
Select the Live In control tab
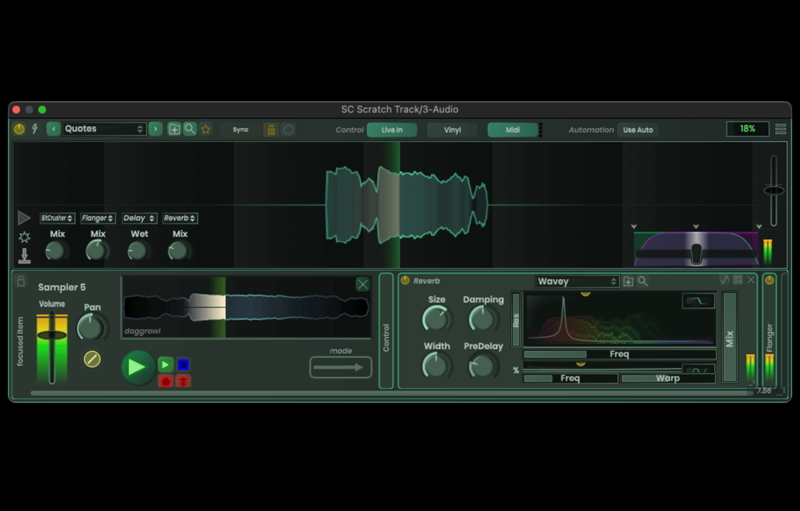(x=392, y=130)
